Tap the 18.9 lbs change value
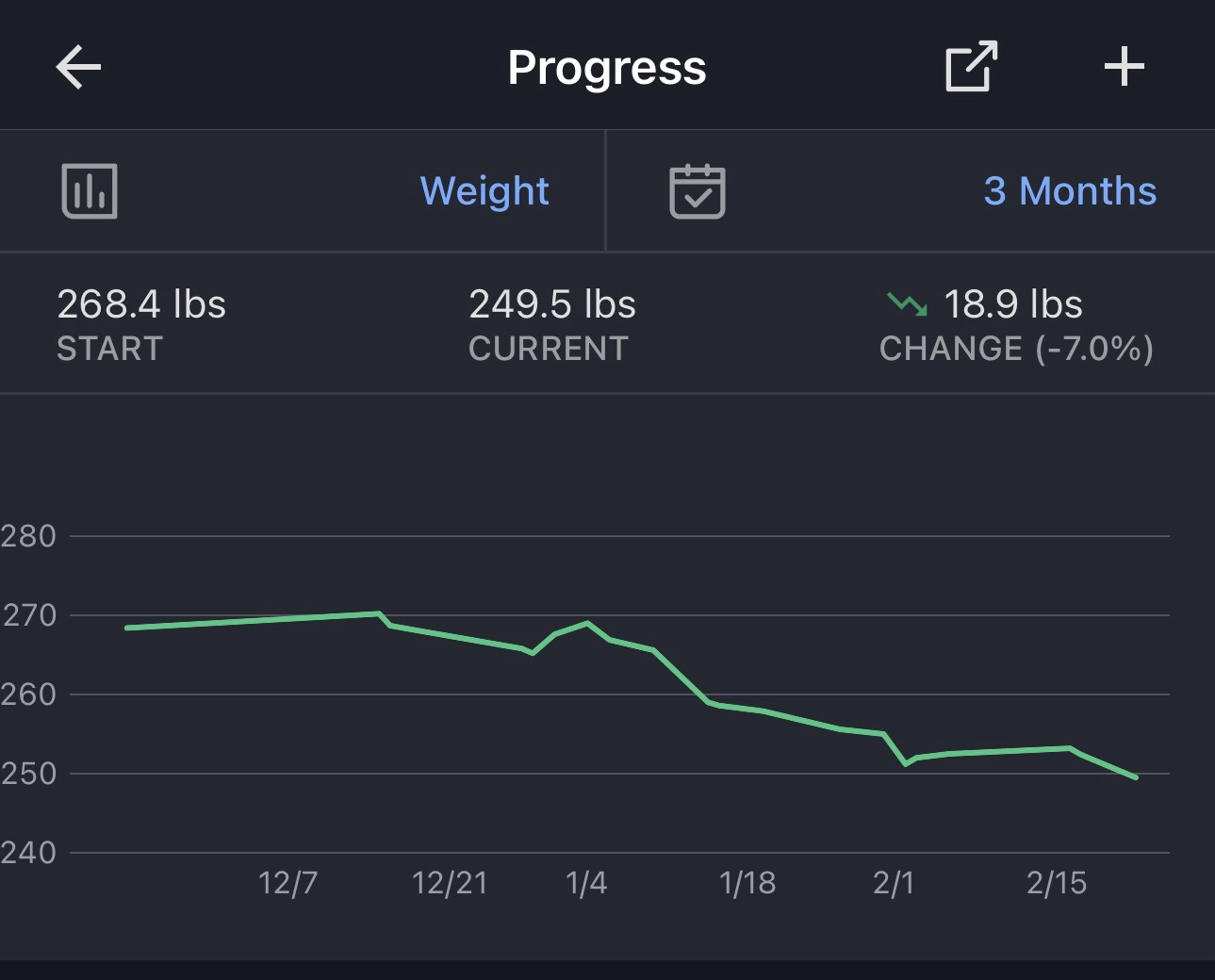 [1013, 304]
